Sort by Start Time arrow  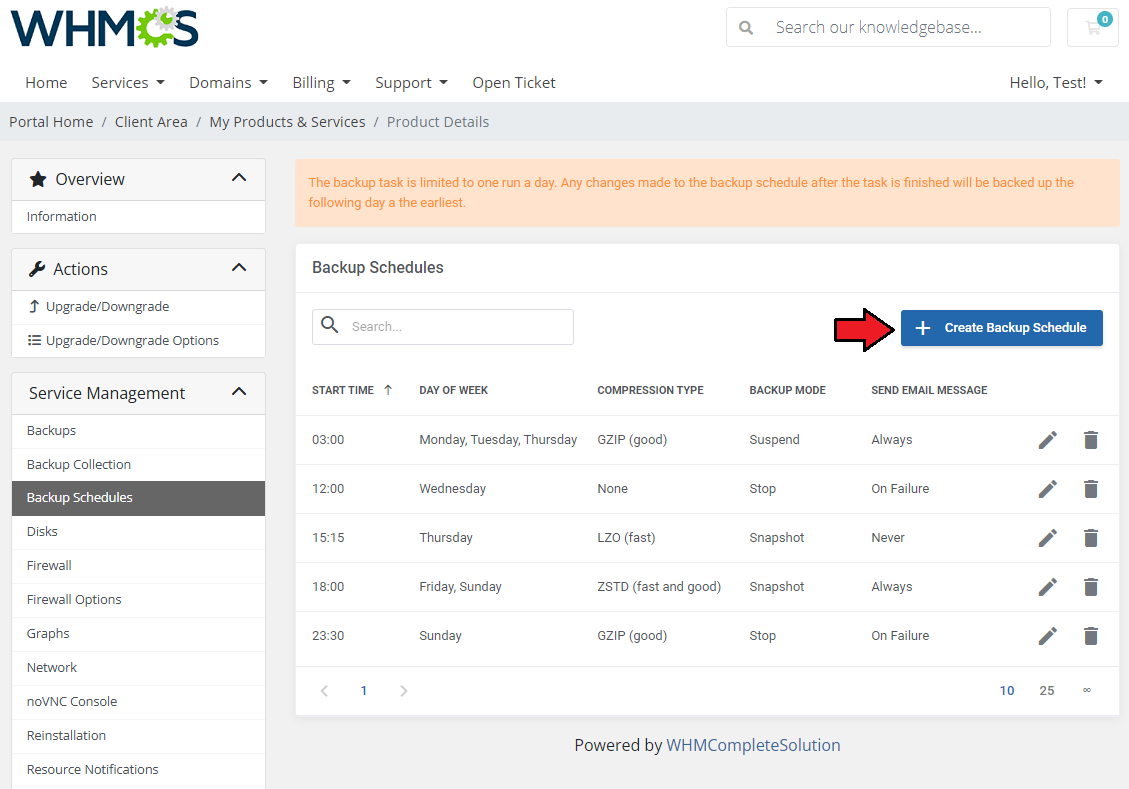click(x=388, y=390)
